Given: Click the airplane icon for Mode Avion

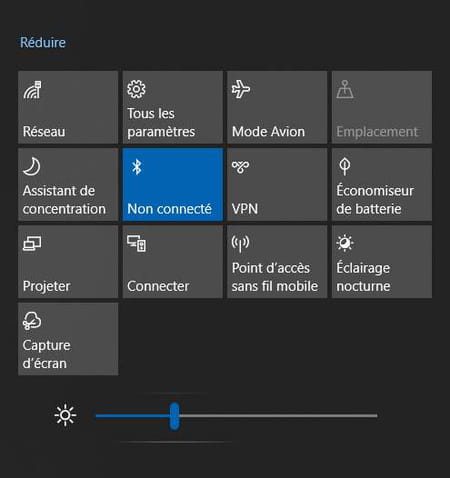Looking at the screenshot, I should pyautogui.click(x=241, y=89).
